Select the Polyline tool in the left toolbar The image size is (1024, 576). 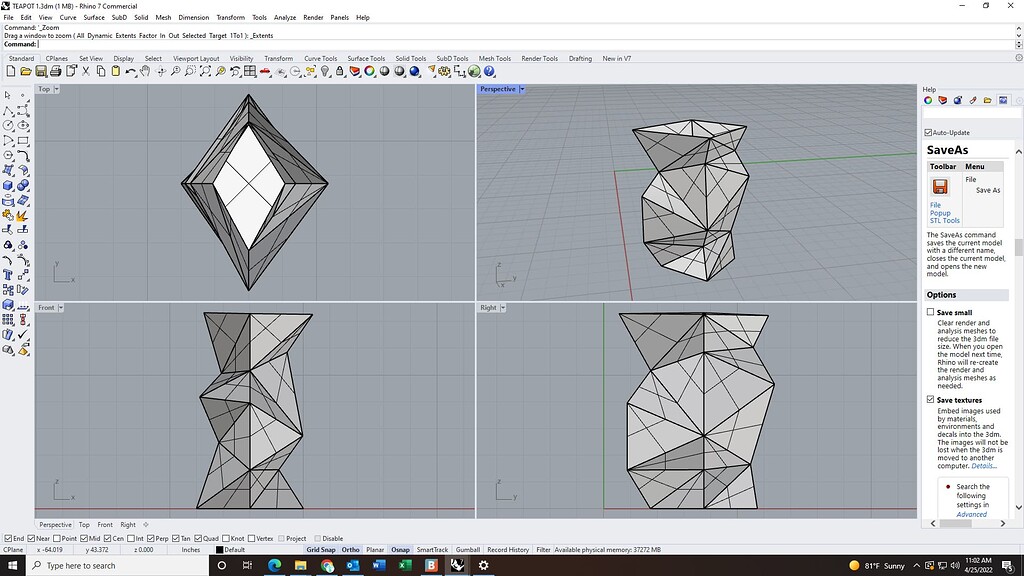(x=8, y=108)
